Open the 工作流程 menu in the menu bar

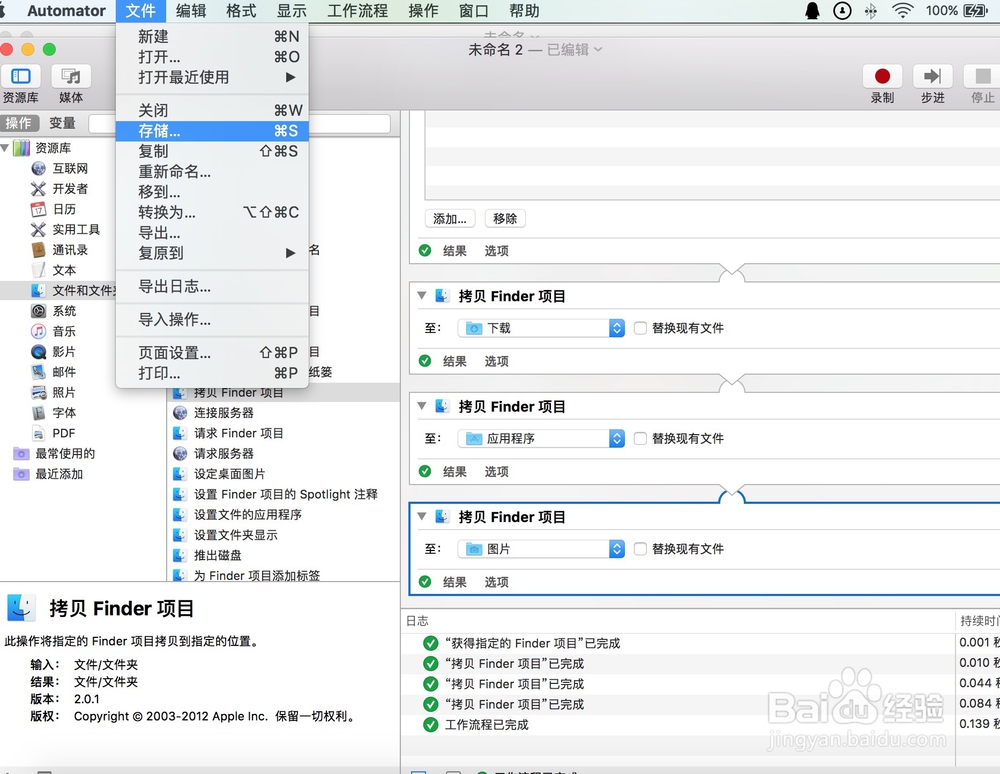[357, 10]
